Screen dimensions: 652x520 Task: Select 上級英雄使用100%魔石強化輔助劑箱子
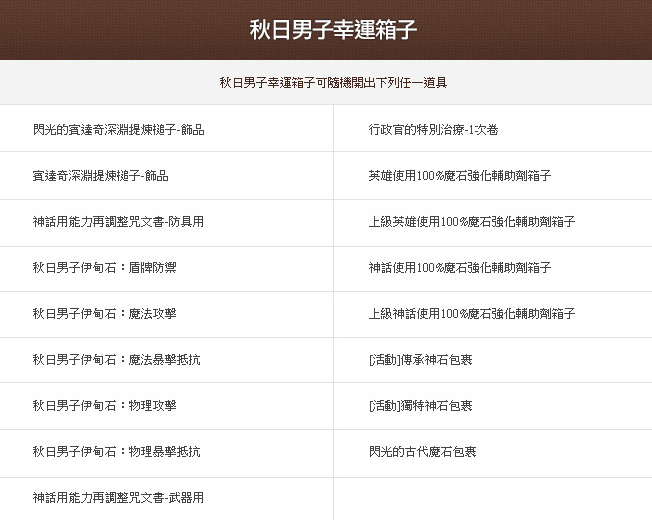coord(471,222)
